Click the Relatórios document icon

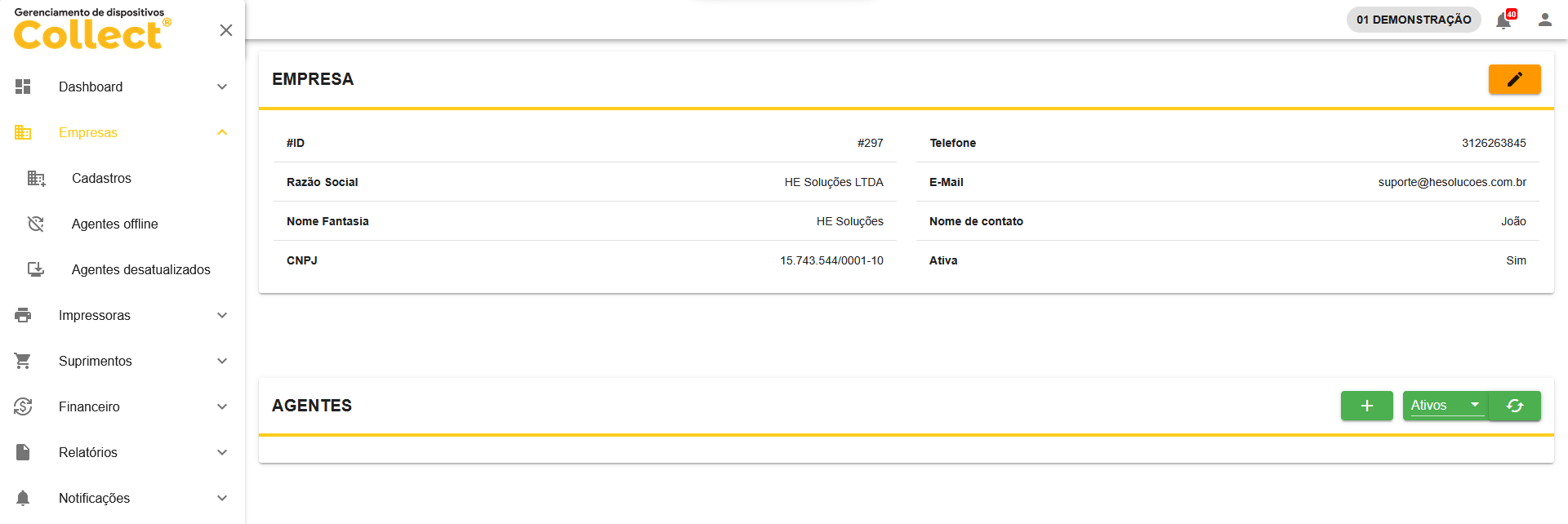(x=23, y=452)
